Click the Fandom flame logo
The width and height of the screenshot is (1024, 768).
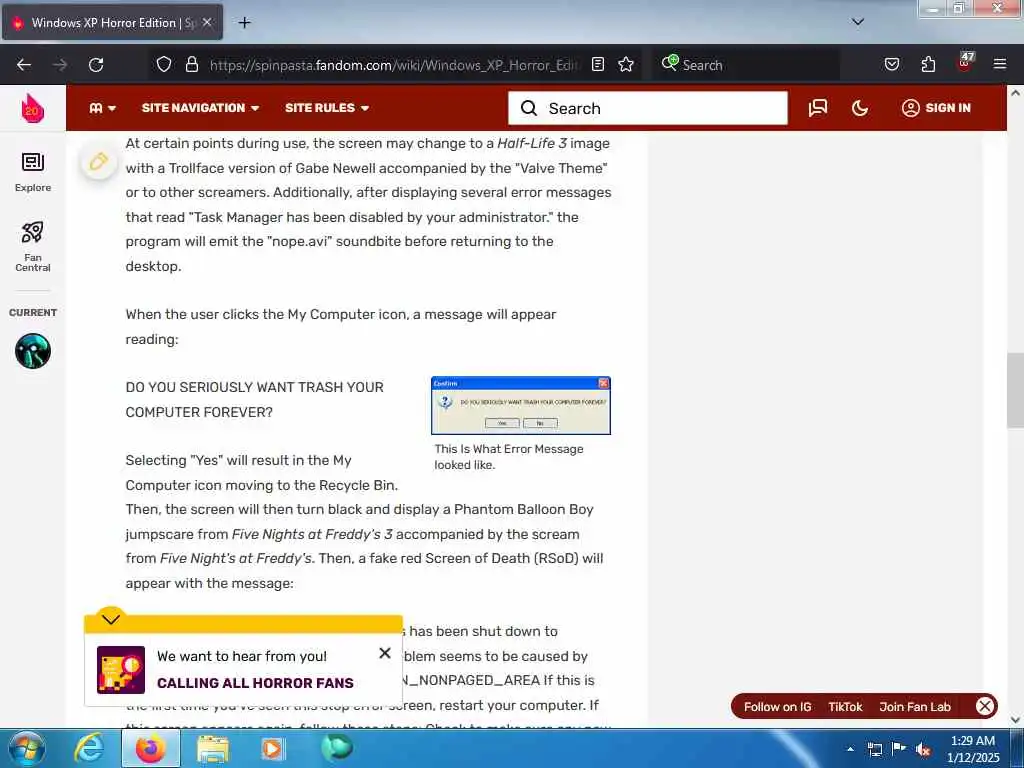[x=33, y=108]
